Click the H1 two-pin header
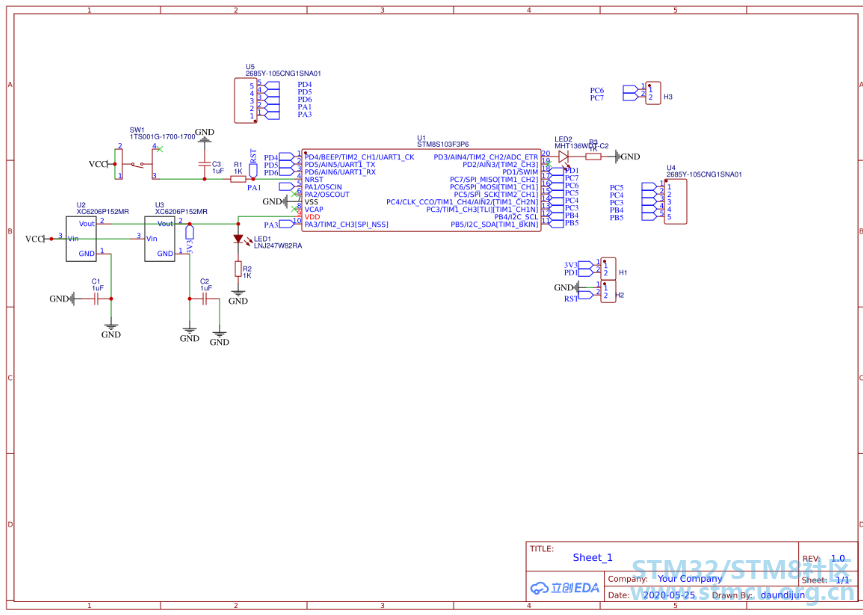The width and height of the screenshot is (863, 615). point(608,269)
